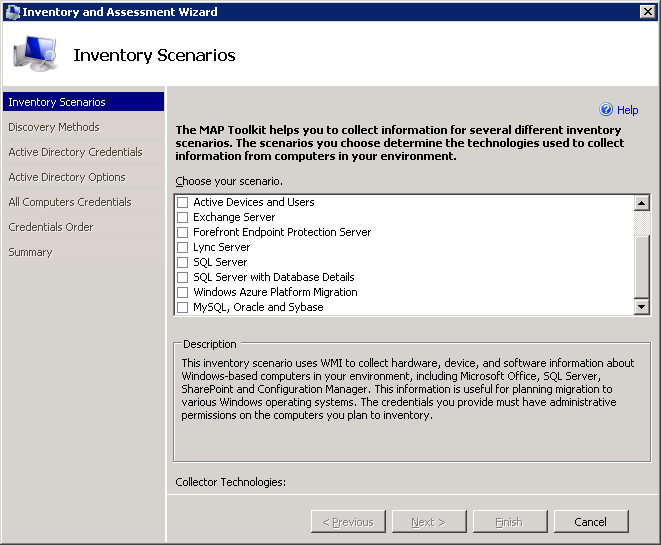The width and height of the screenshot is (661, 545).
Task: Tick the Forefront Endpoint Protection Server checkbox
Action: pyautogui.click(x=182, y=232)
